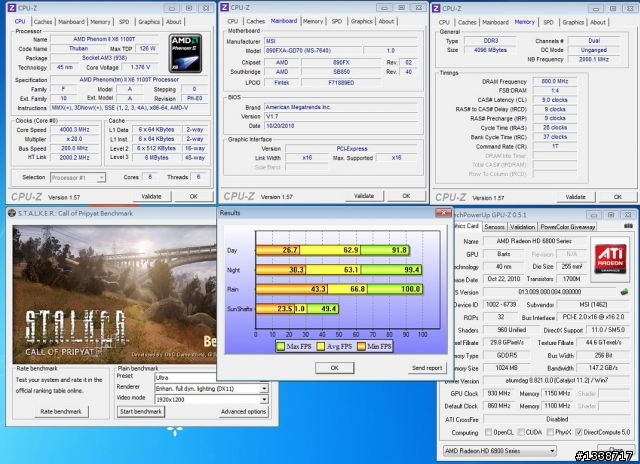Toggle the CUDA checkbox in GPU-Z
Viewport: 640px width, 464px height.
[x=521, y=432]
